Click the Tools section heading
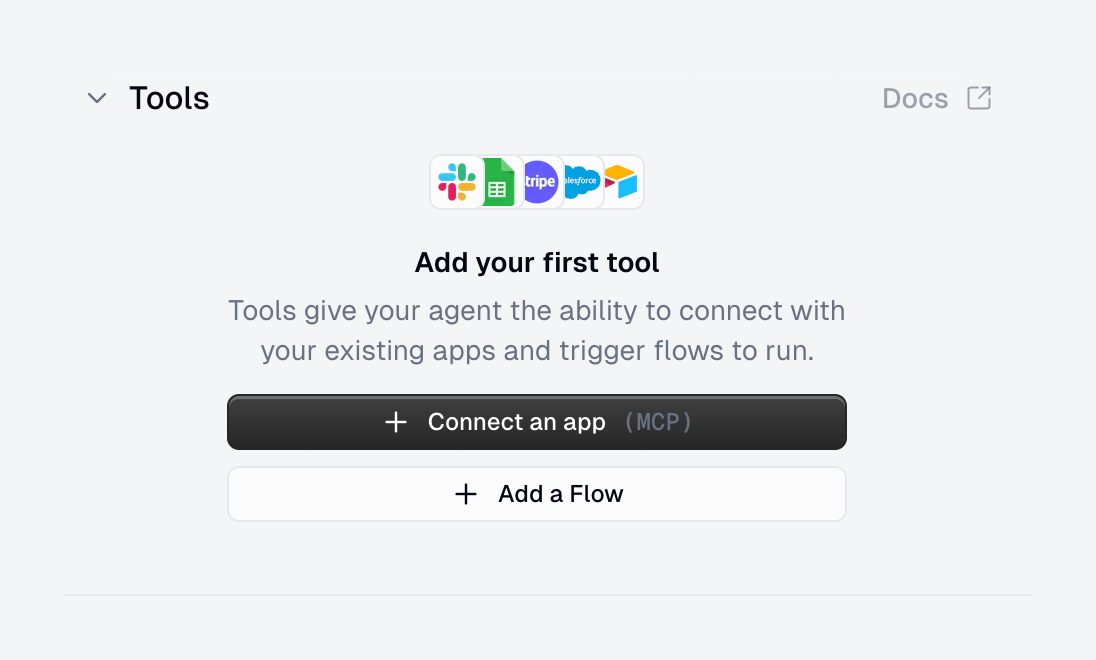This screenshot has width=1096, height=660. coord(169,98)
